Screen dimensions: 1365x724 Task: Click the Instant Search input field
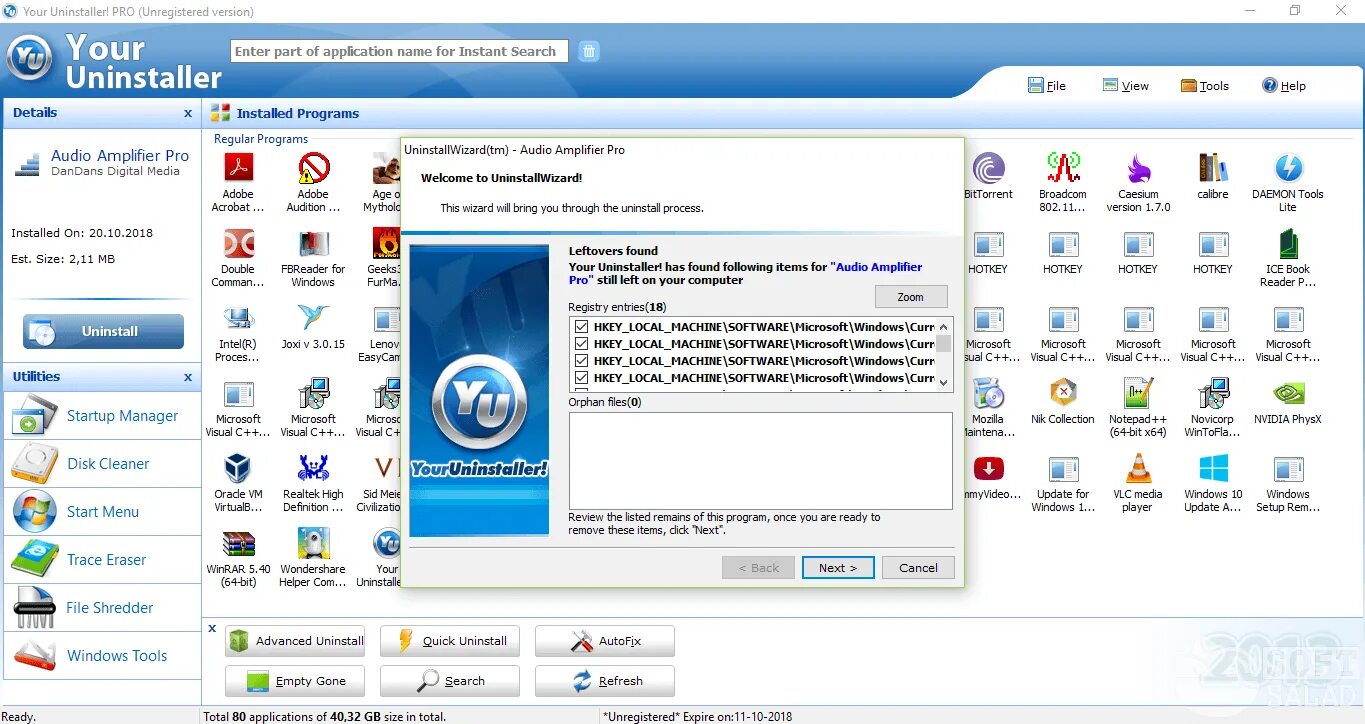[x=399, y=51]
